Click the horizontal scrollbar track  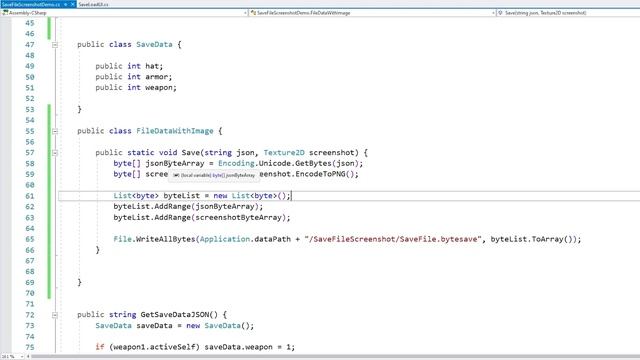point(335,357)
